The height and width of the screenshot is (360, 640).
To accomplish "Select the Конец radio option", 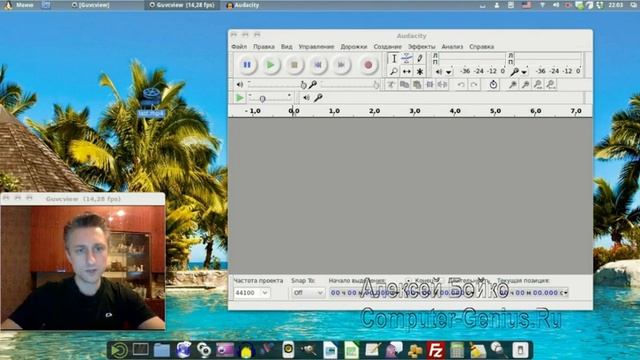I will coord(409,280).
